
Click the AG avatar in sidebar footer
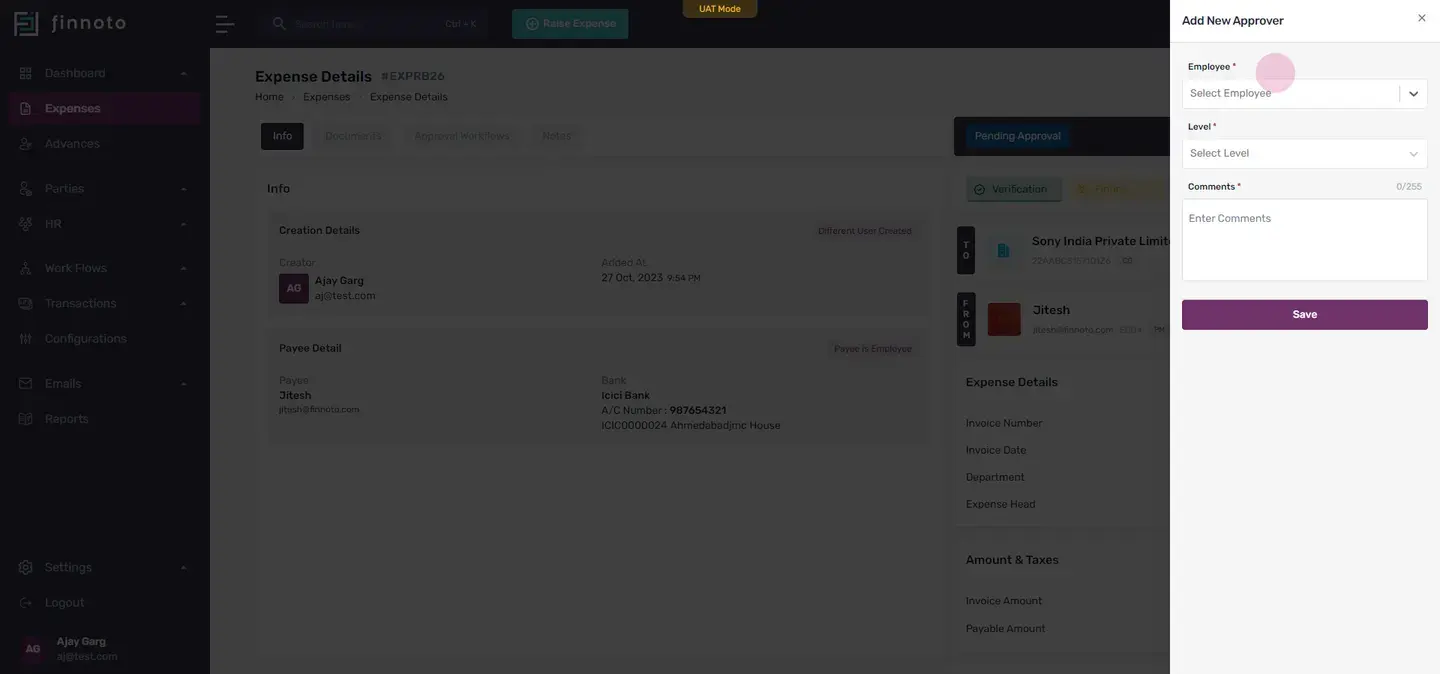tap(33, 649)
